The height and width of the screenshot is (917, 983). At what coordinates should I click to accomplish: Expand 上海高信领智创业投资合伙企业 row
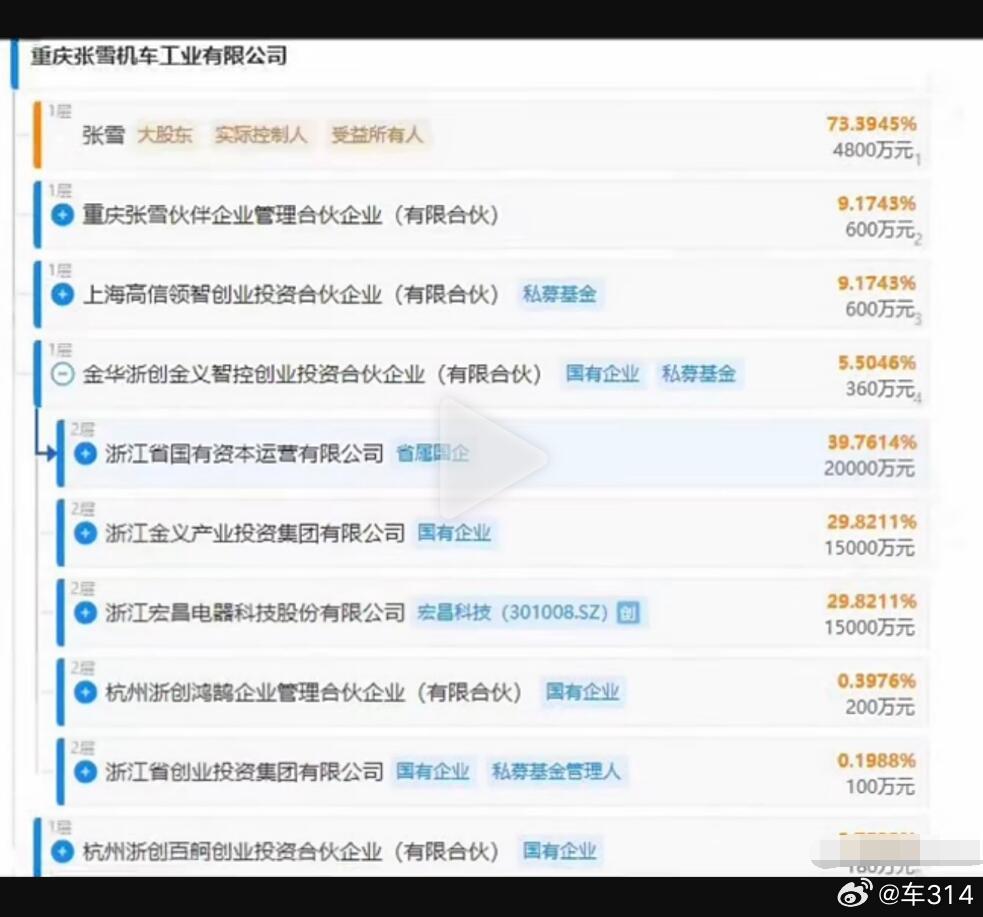62,295
